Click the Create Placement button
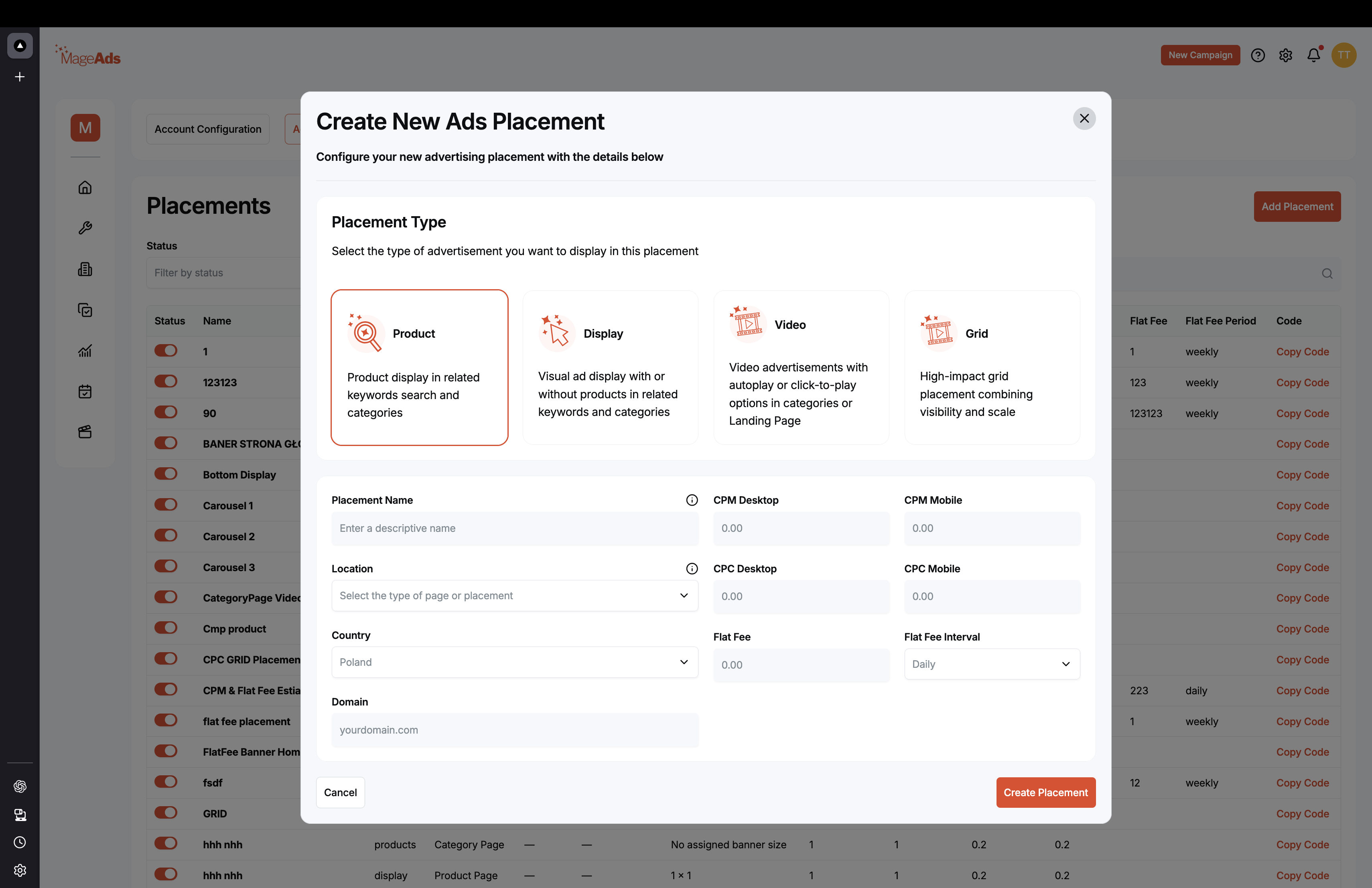1372x888 pixels. [x=1046, y=793]
